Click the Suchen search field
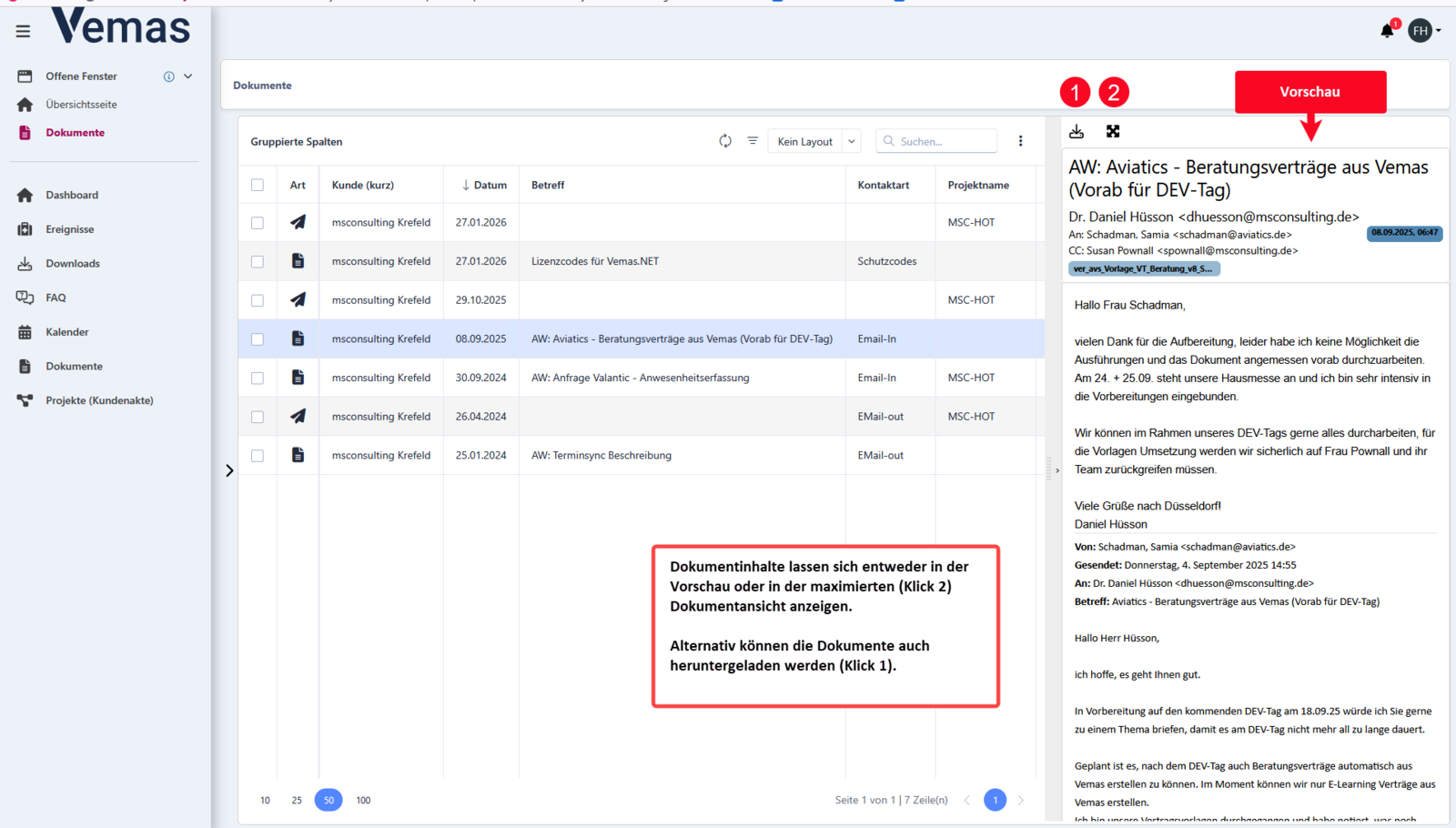The height and width of the screenshot is (828, 1456). [936, 141]
